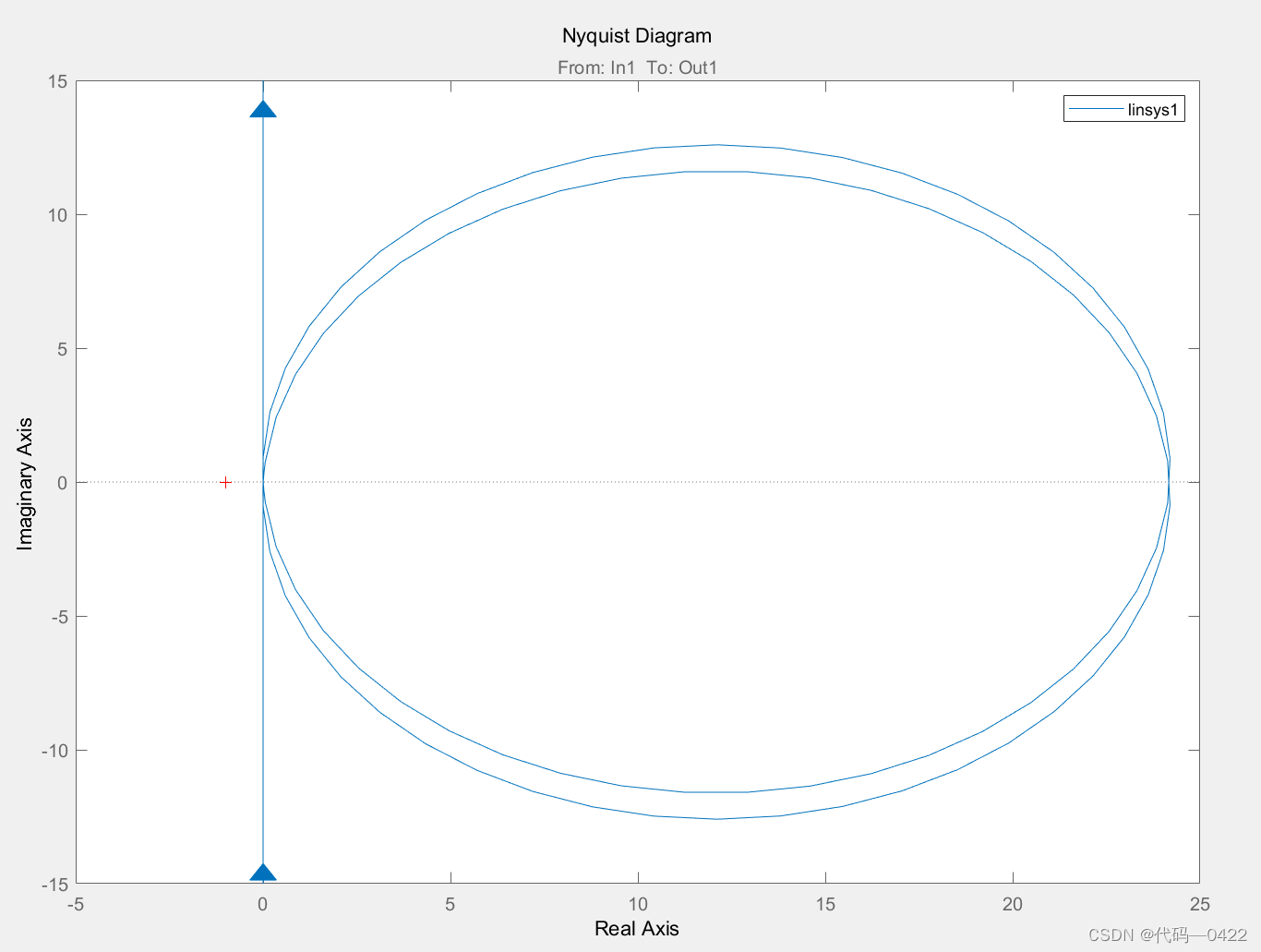Select the linsys1 legend entry
This screenshot has width=1261, height=952.
[1123, 110]
